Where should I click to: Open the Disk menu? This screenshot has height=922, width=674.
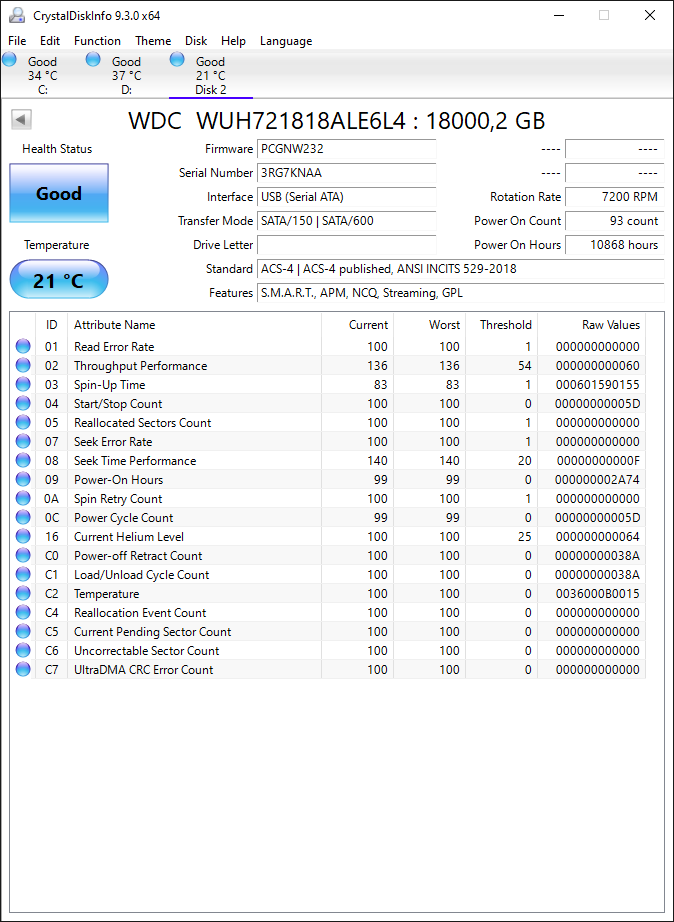196,41
